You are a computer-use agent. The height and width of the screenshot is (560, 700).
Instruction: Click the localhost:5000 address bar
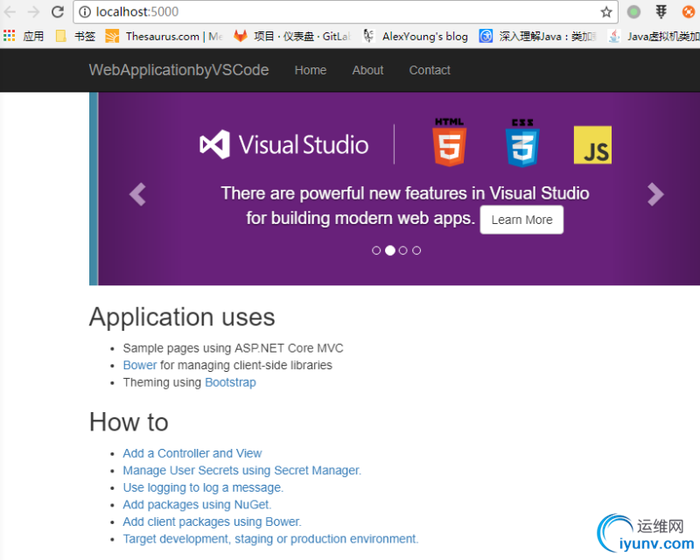346,12
